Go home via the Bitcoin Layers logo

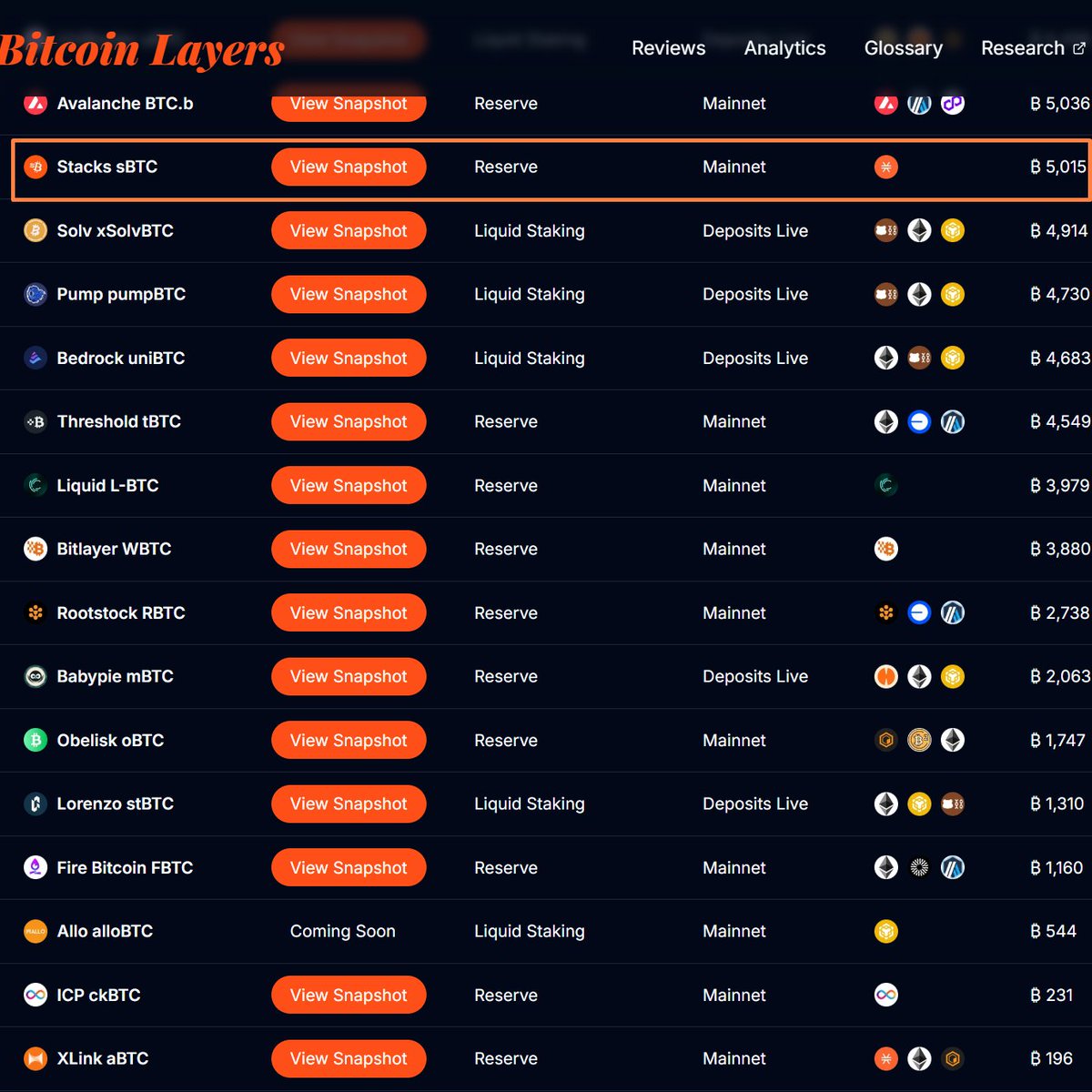pos(142,50)
